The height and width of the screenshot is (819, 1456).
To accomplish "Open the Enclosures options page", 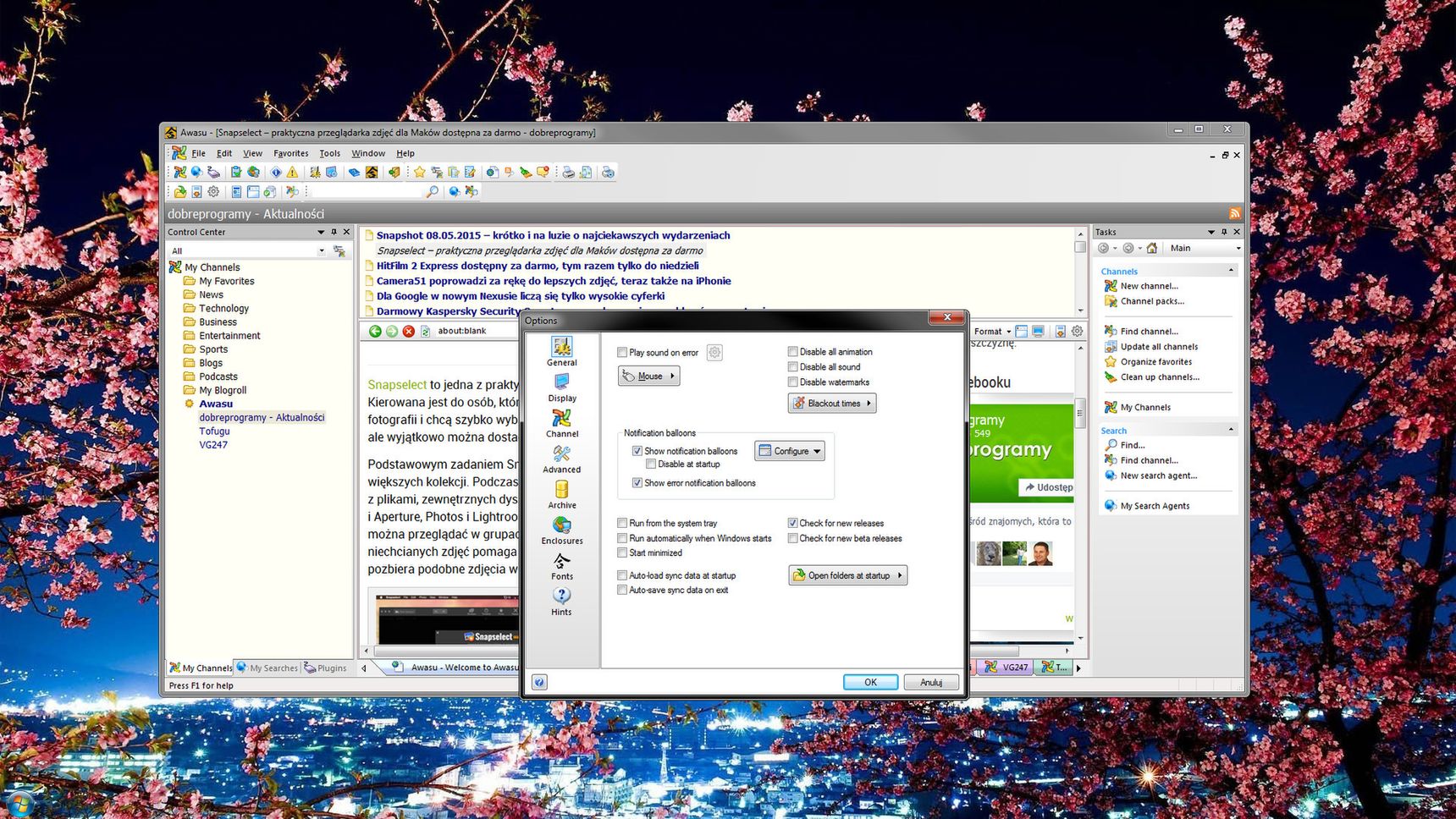I will [561, 530].
